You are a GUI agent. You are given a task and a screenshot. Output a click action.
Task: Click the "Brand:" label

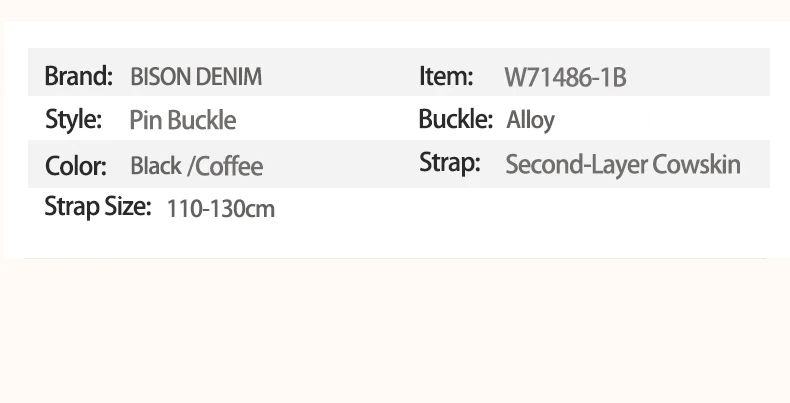coord(78,76)
